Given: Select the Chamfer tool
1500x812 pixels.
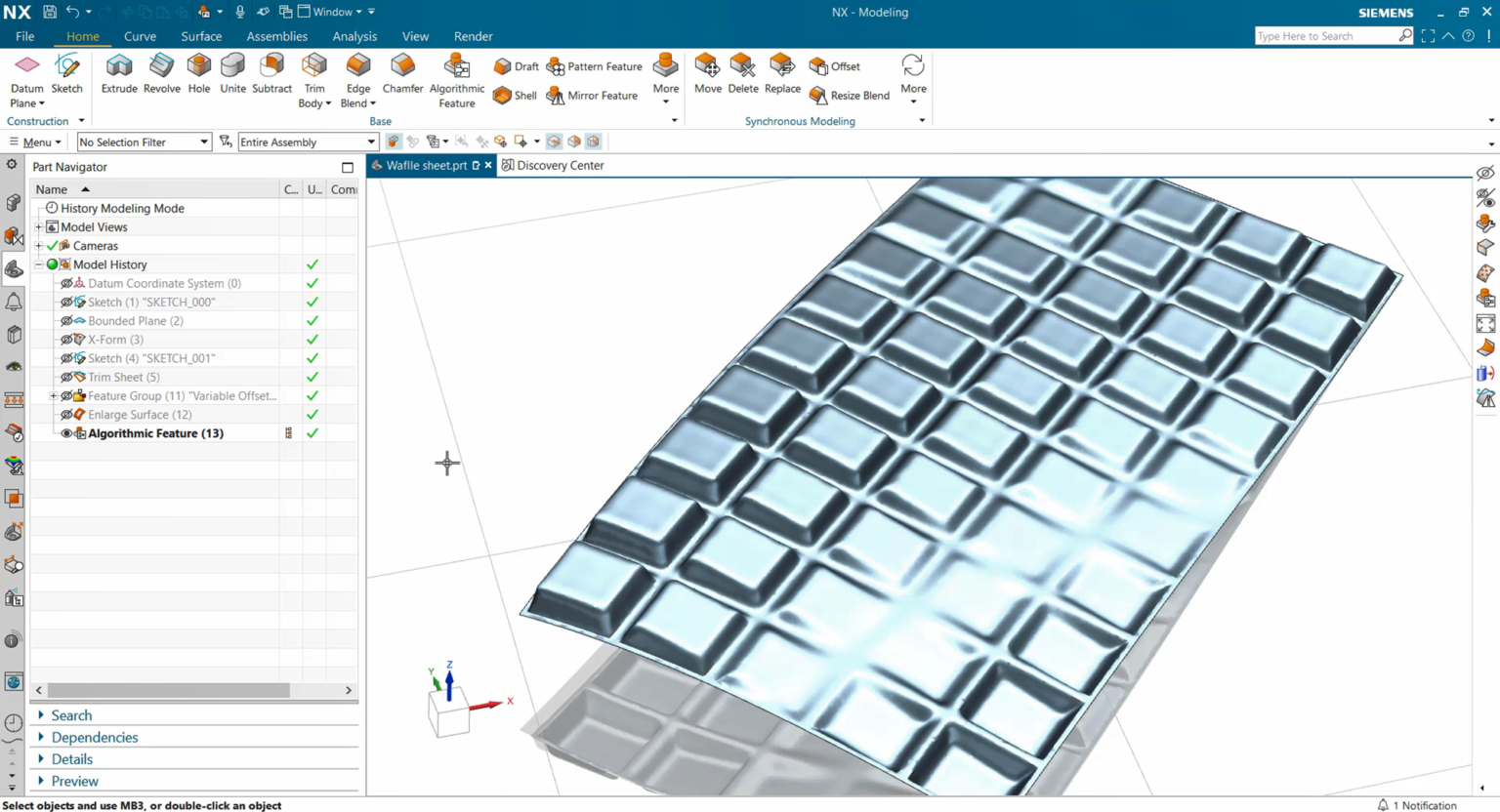Looking at the screenshot, I should tap(402, 74).
